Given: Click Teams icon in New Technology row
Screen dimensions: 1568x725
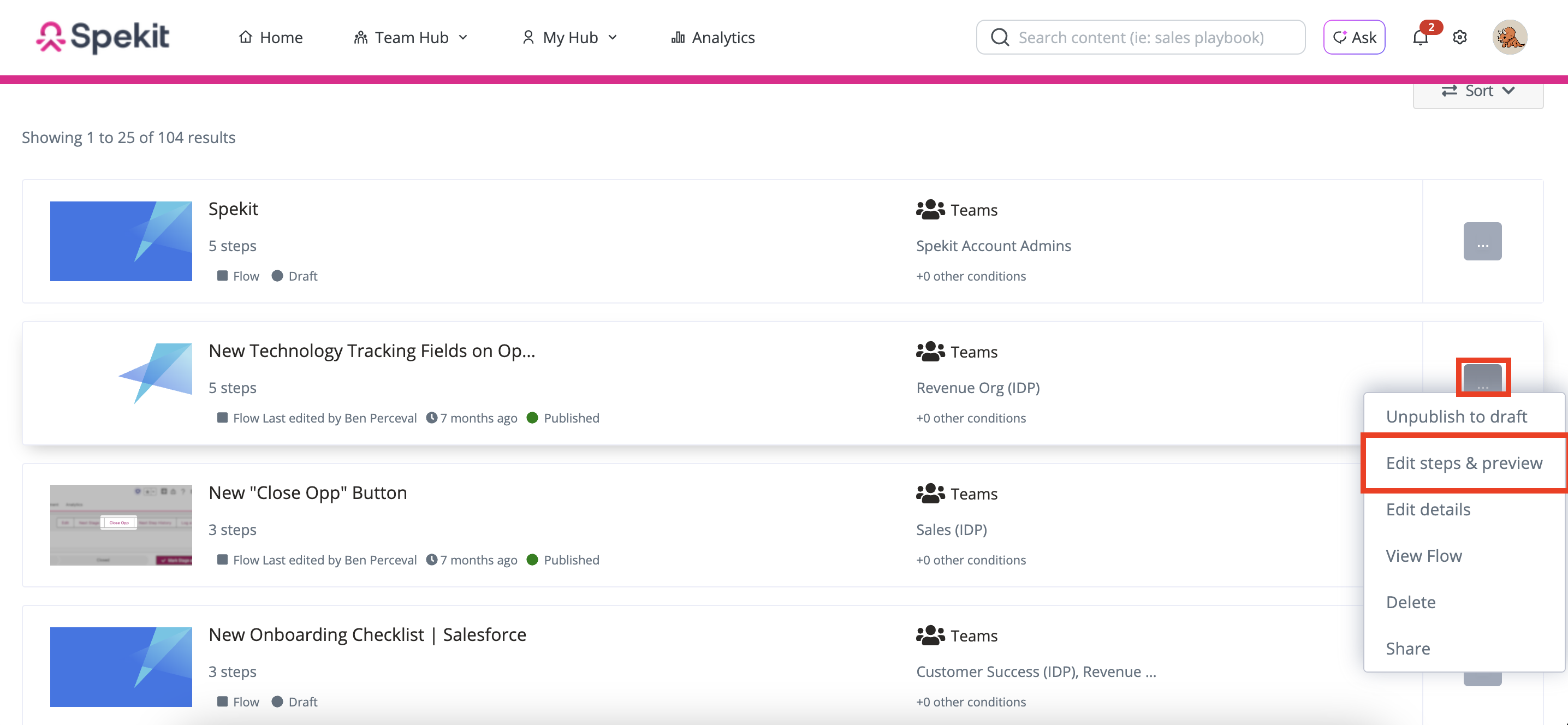Looking at the screenshot, I should coord(930,351).
